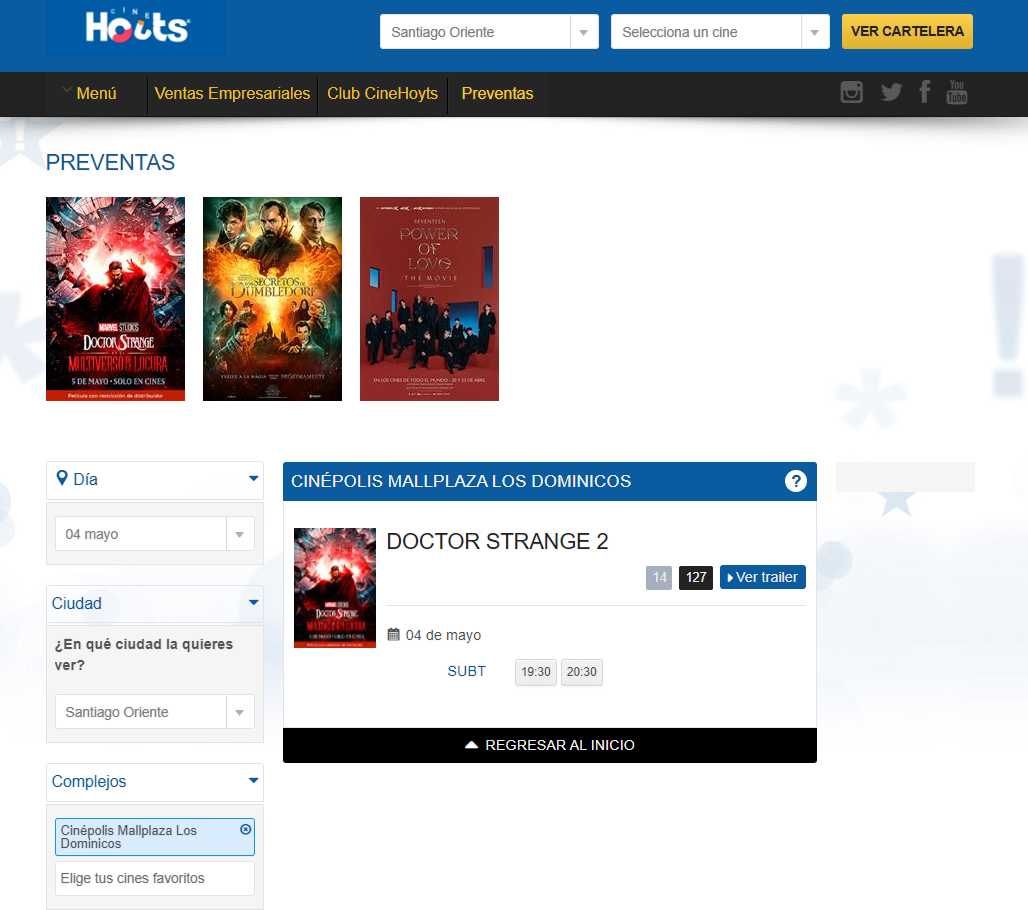This screenshot has width=1028, height=910.
Task: Click the help question mark icon
Action: (795, 481)
